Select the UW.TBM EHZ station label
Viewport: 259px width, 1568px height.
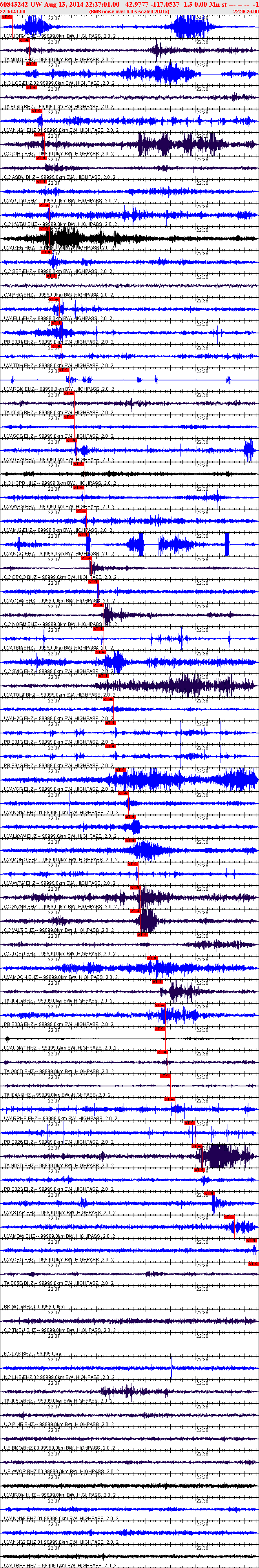tap(60, 648)
